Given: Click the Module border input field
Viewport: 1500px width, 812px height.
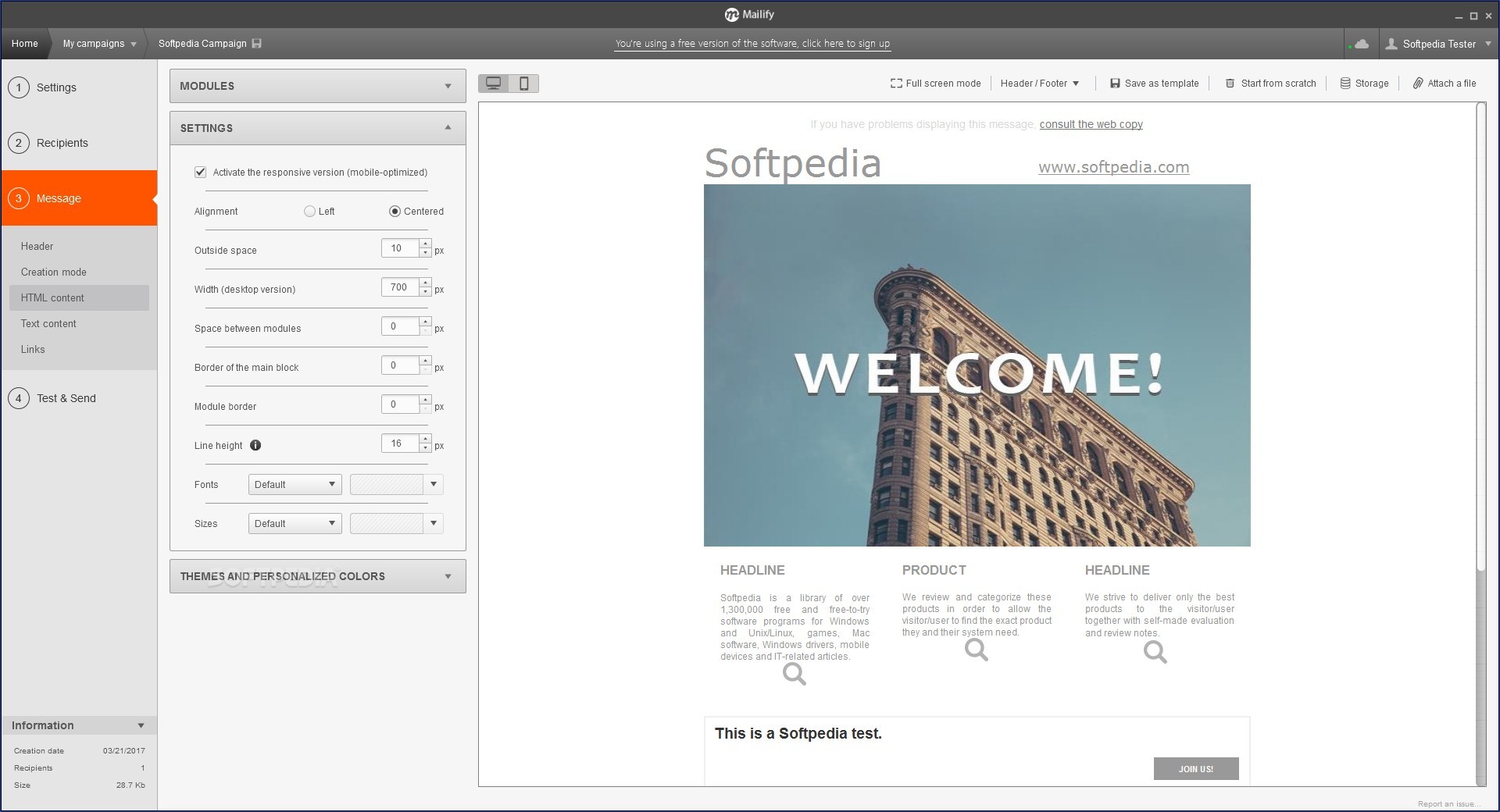Looking at the screenshot, I should 400,404.
